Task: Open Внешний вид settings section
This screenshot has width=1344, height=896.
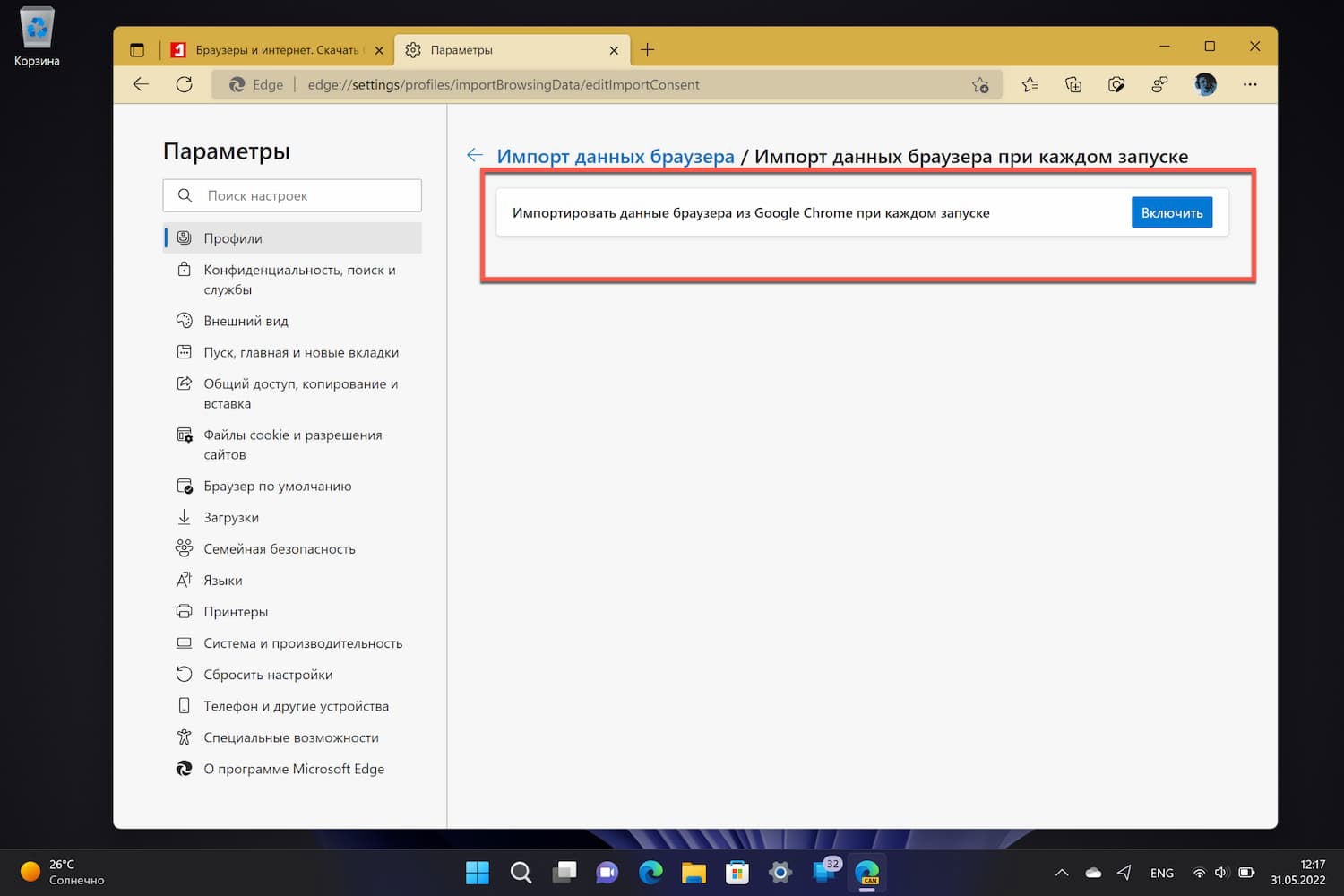Action: [292, 321]
